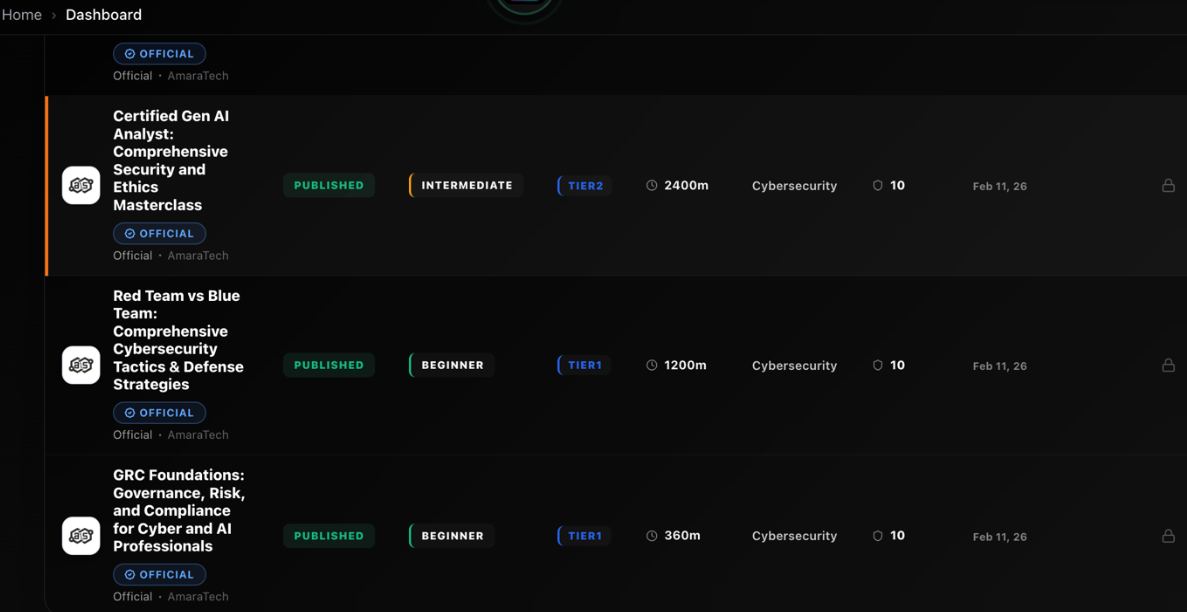Click the 1200m duration in Red Team row
This screenshot has width=1187, height=612.
pyautogui.click(x=685, y=365)
